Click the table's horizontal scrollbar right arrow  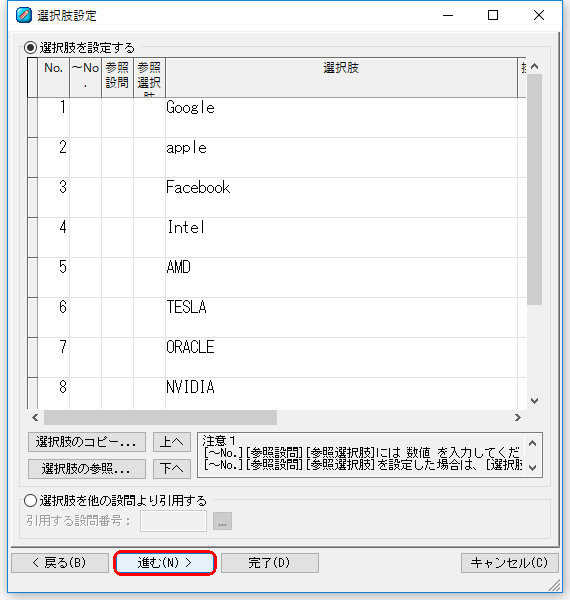[518, 417]
